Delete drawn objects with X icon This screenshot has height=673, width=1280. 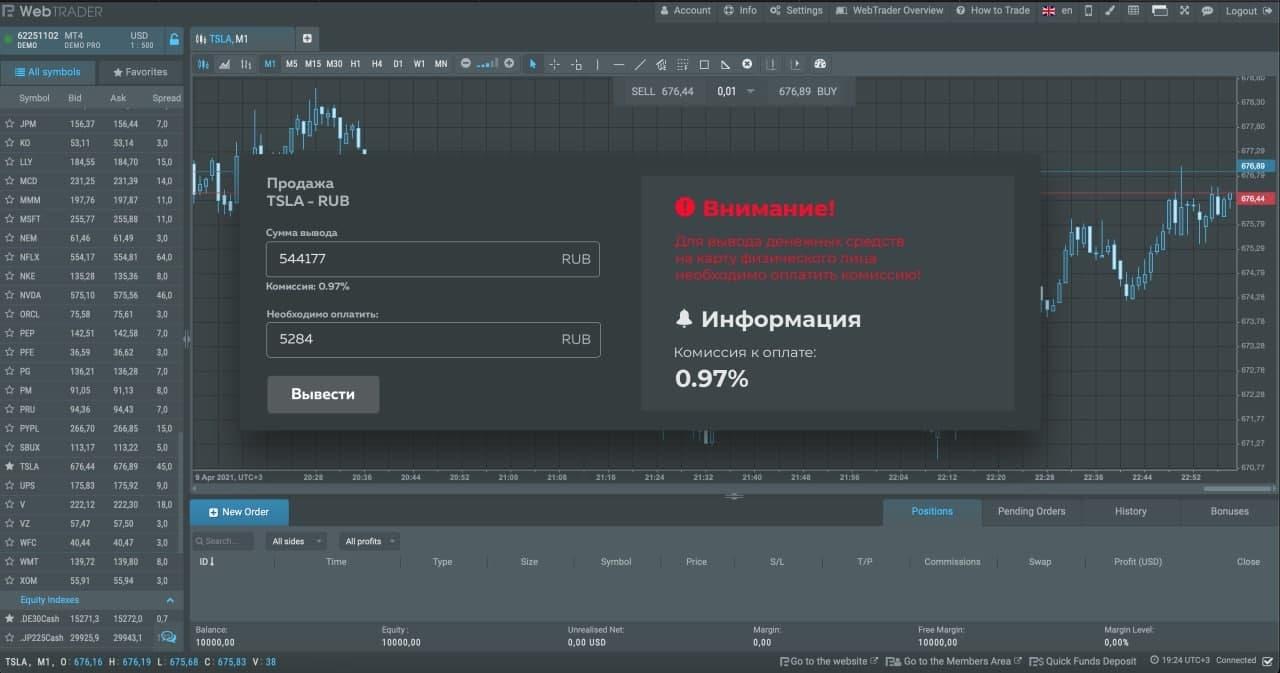click(747, 64)
